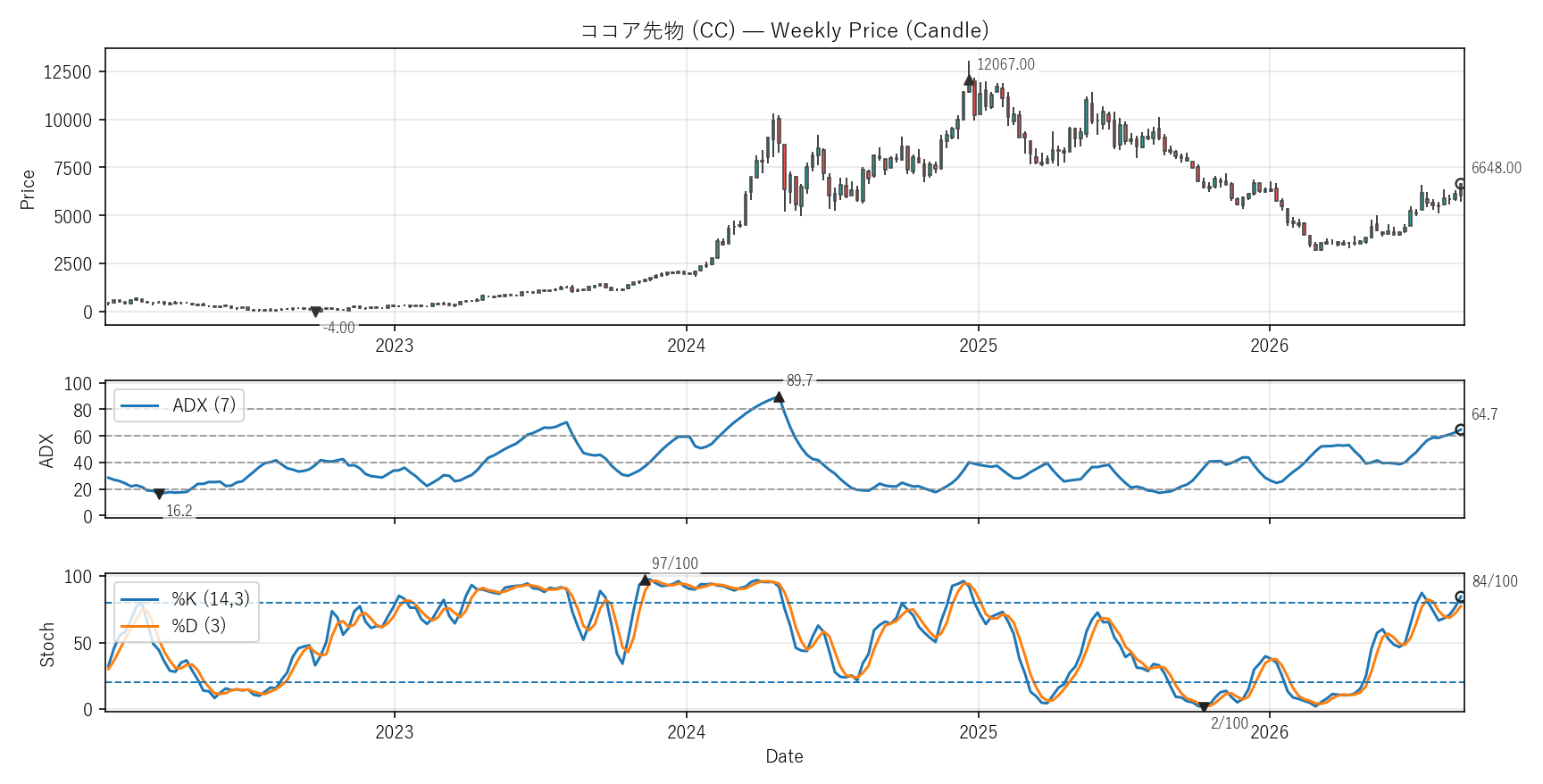Screen dimensions: 1543x784
Task: Click the 12500 tick on the Price axis
Action: (x=68, y=72)
